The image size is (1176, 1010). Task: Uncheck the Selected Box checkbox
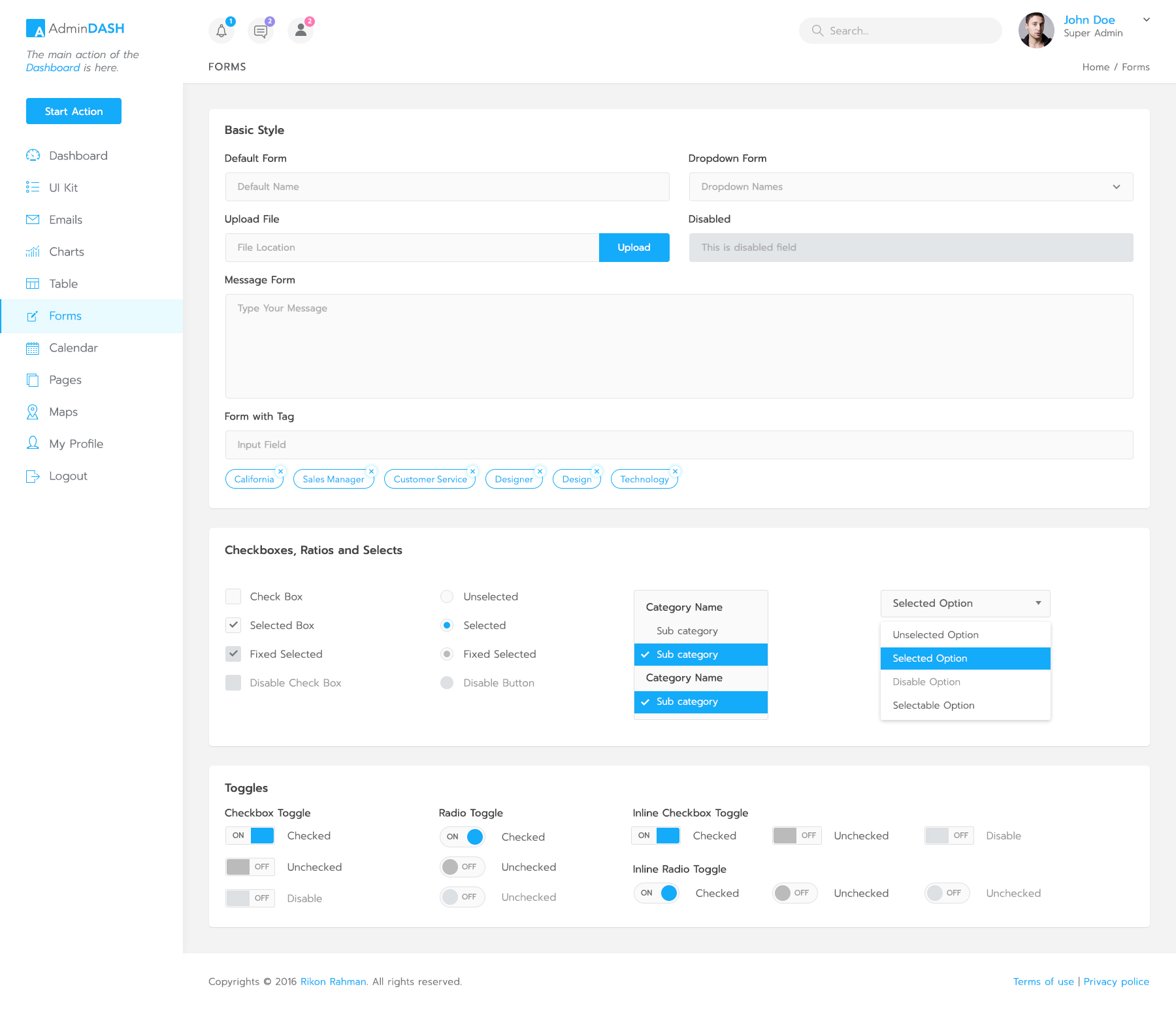(x=233, y=625)
